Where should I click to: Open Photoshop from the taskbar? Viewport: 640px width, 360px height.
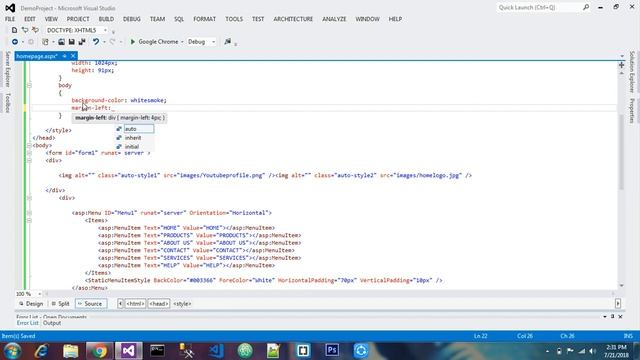(332, 351)
